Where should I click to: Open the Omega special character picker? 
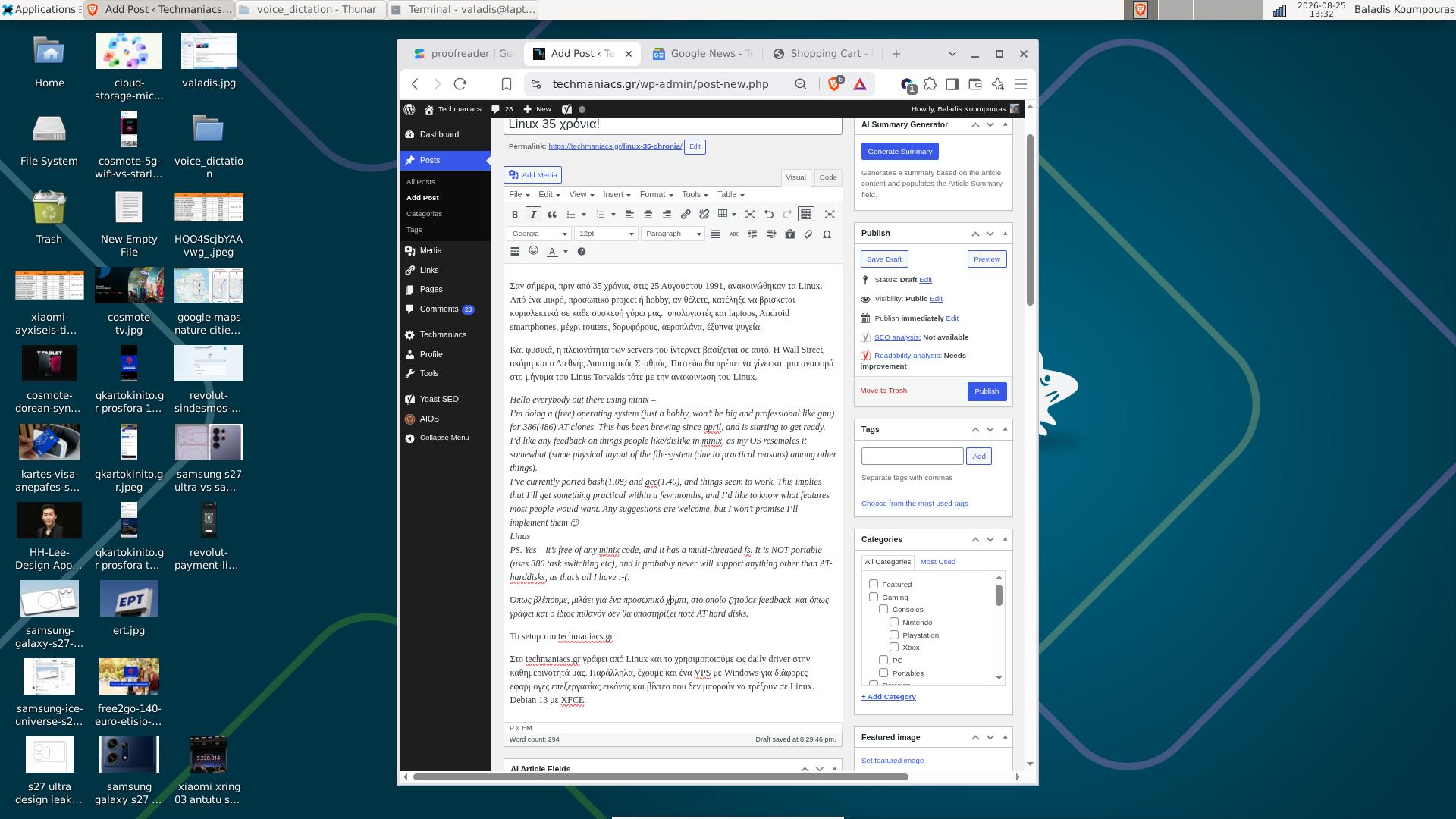(827, 234)
